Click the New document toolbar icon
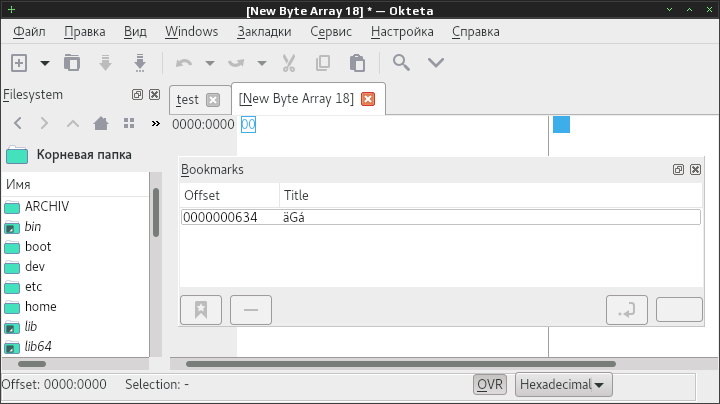This screenshot has width=720, height=404. tap(19, 63)
